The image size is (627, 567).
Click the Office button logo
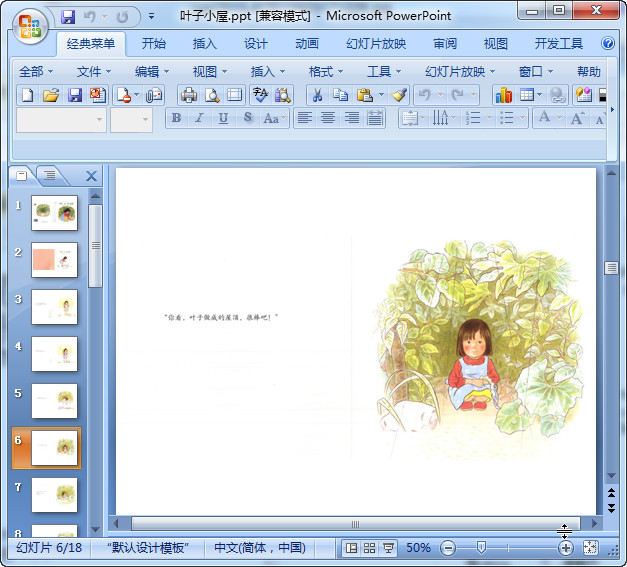coord(30,26)
